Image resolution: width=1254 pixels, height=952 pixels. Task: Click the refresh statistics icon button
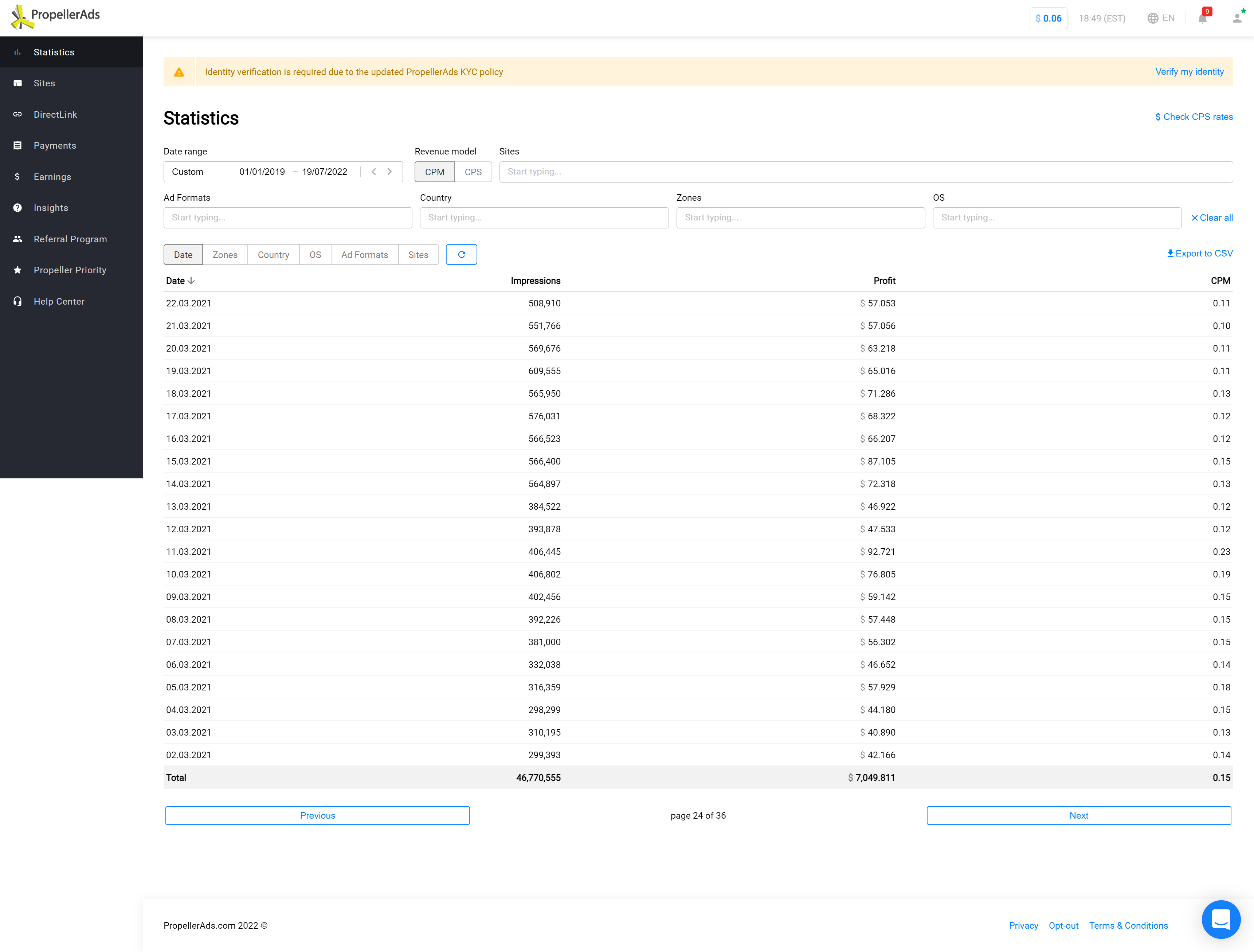click(461, 255)
